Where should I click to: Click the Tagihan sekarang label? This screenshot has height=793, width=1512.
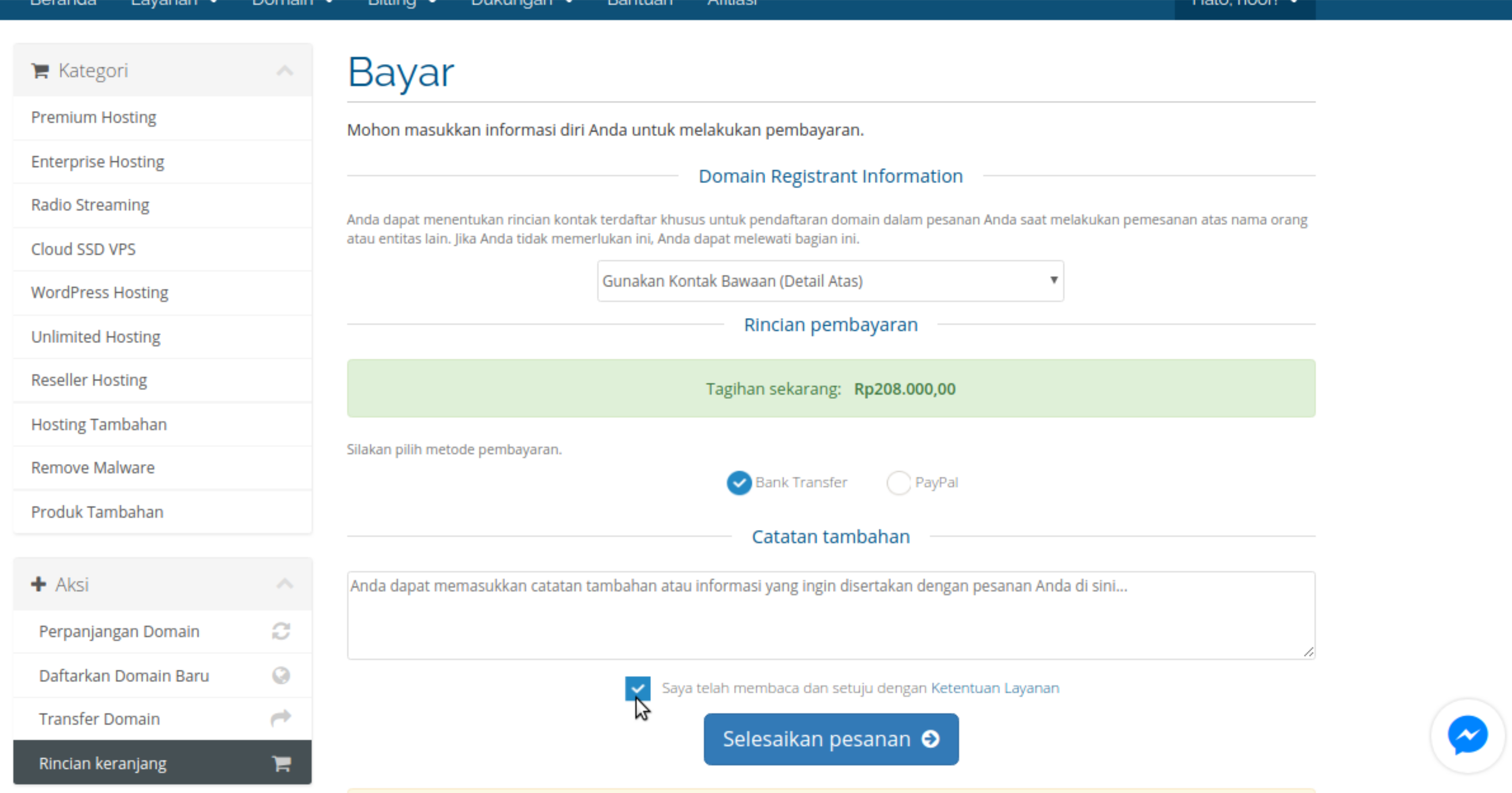point(773,389)
